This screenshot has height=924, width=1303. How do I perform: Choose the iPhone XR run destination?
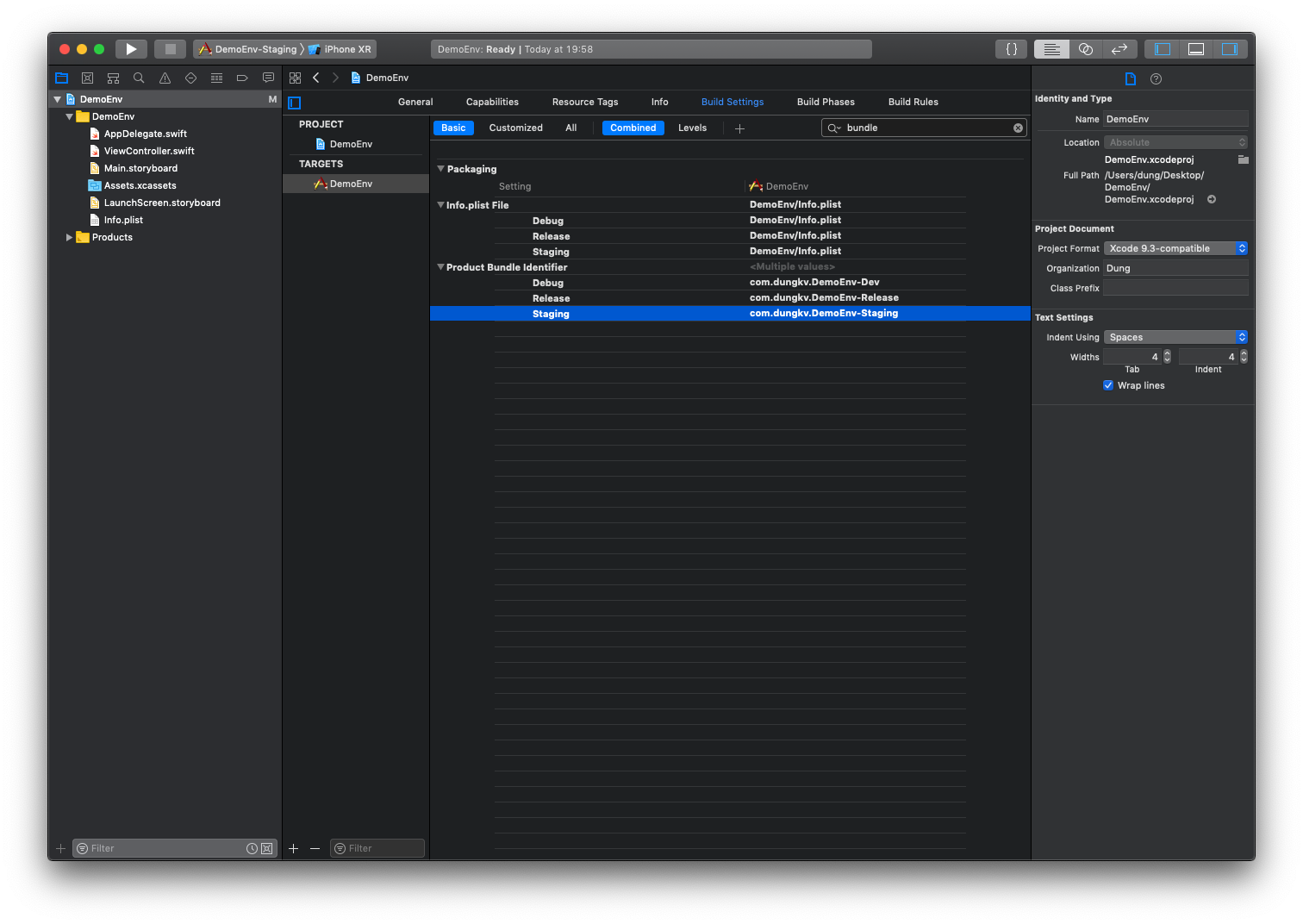coord(341,49)
